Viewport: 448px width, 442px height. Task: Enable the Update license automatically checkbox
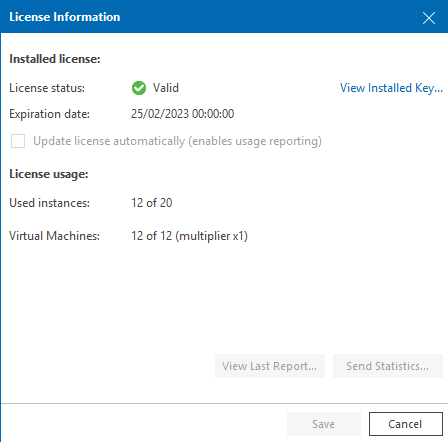click(x=18, y=141)
